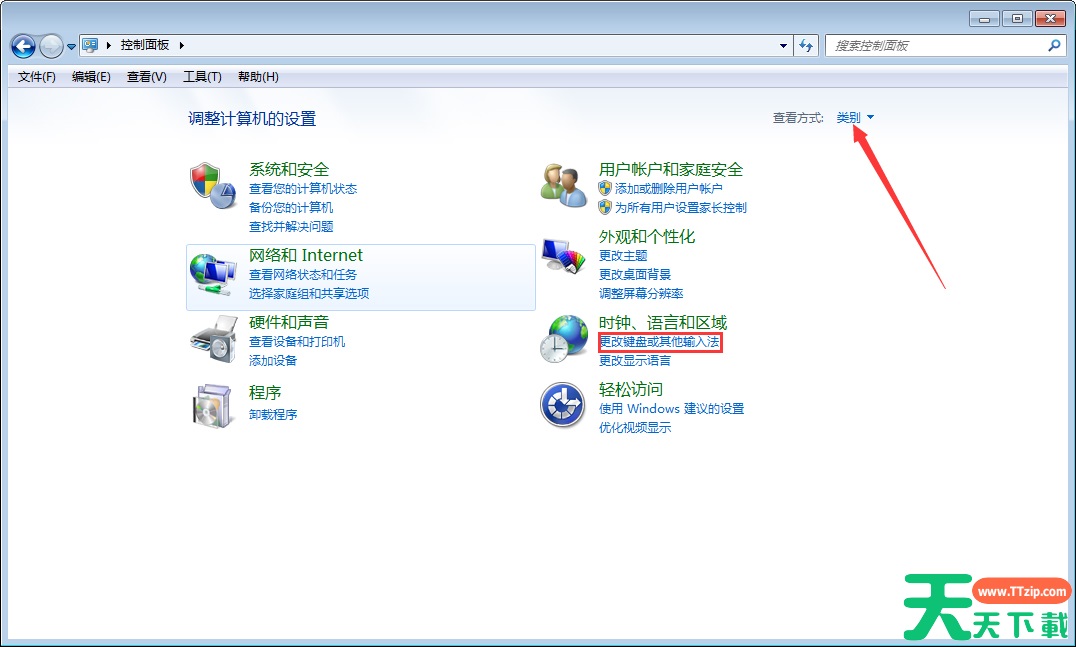Viewport: 1076px width, 647px height.
Task: Open 时钟、语言和区域 heading
Action: coord(663,322)
